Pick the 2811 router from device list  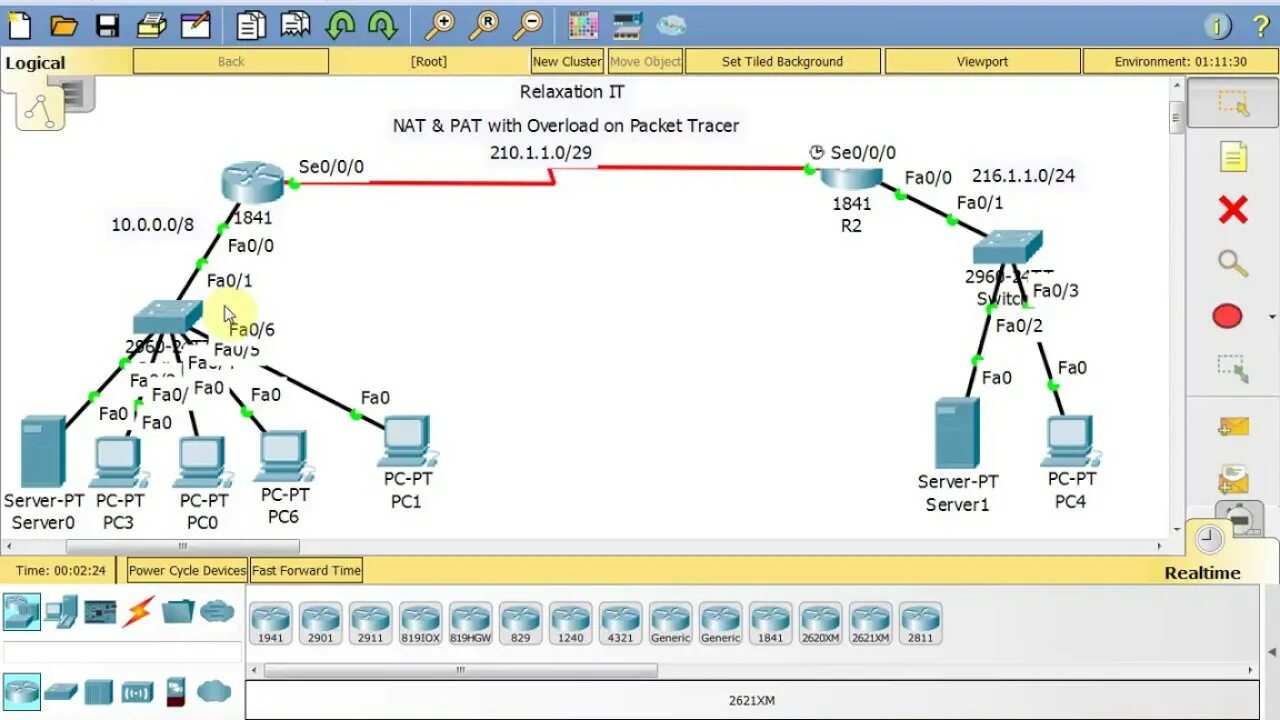pos(920,623)
